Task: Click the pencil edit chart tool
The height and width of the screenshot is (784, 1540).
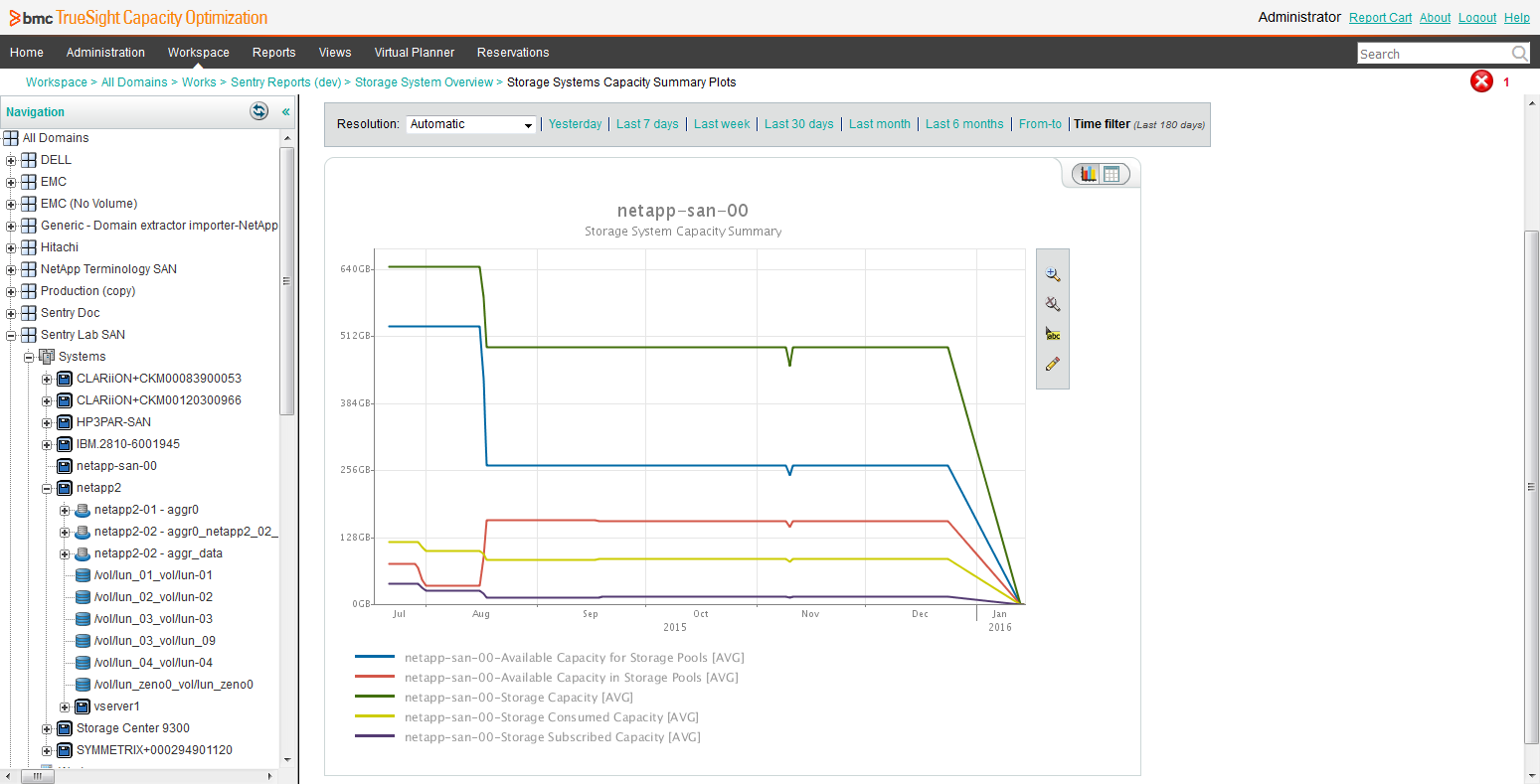Action: point(1053,364)
